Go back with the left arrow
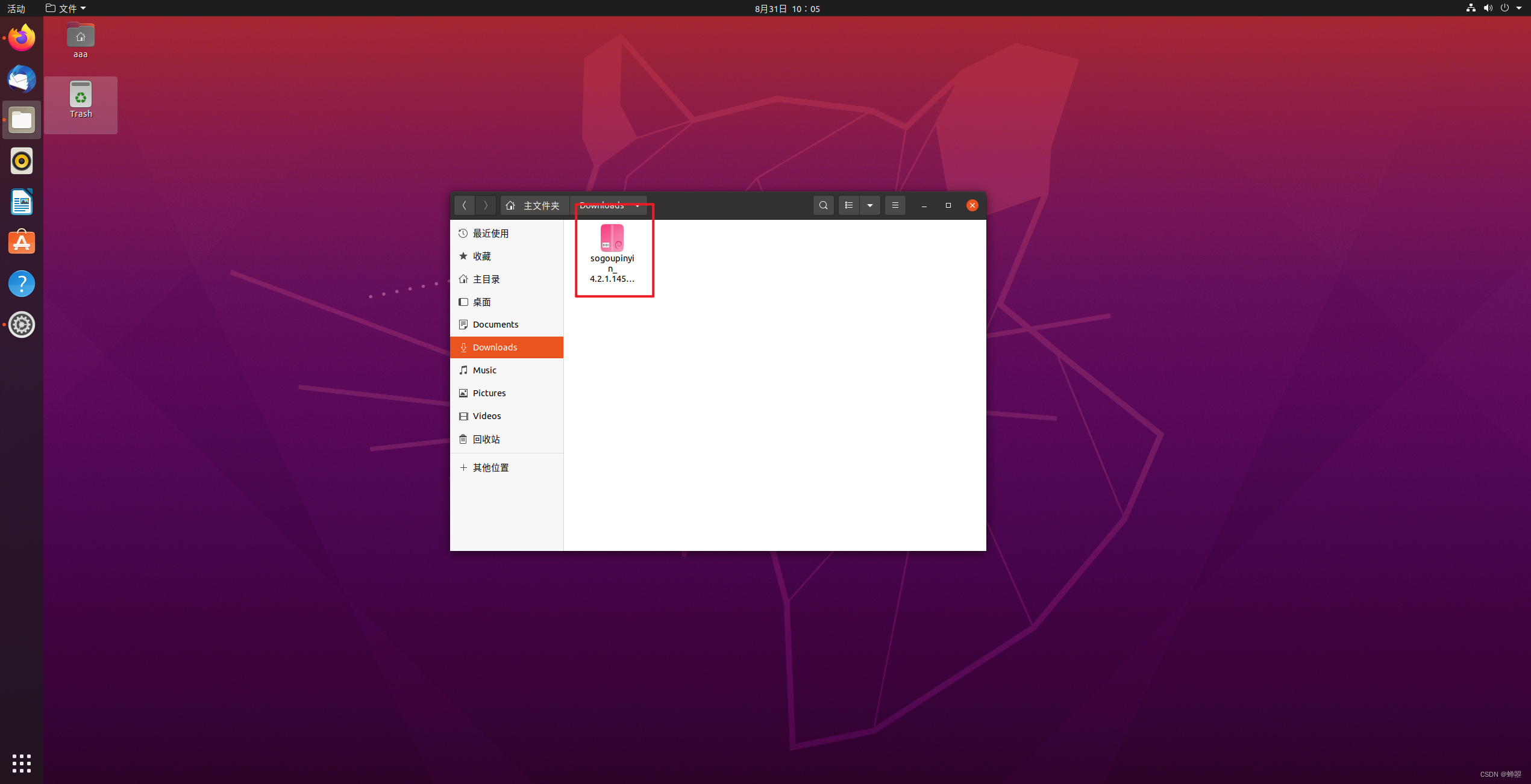1531x784 pixels. (464, 205)
